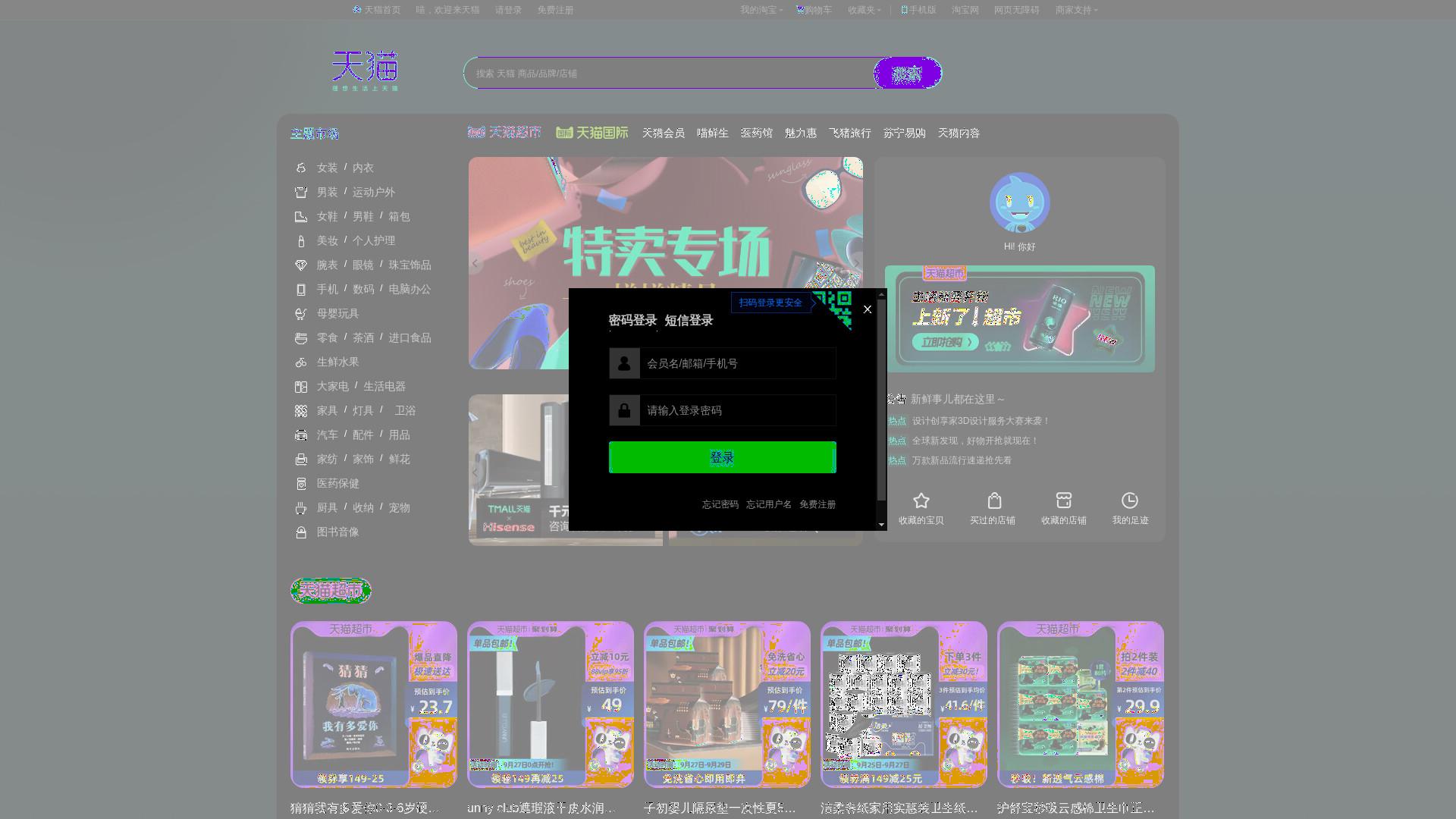The width and height of the screenshot is (1456, 819).
Task: Click the 汽车 category car icon
Action: pyautogui.click(x=301, y=435)
